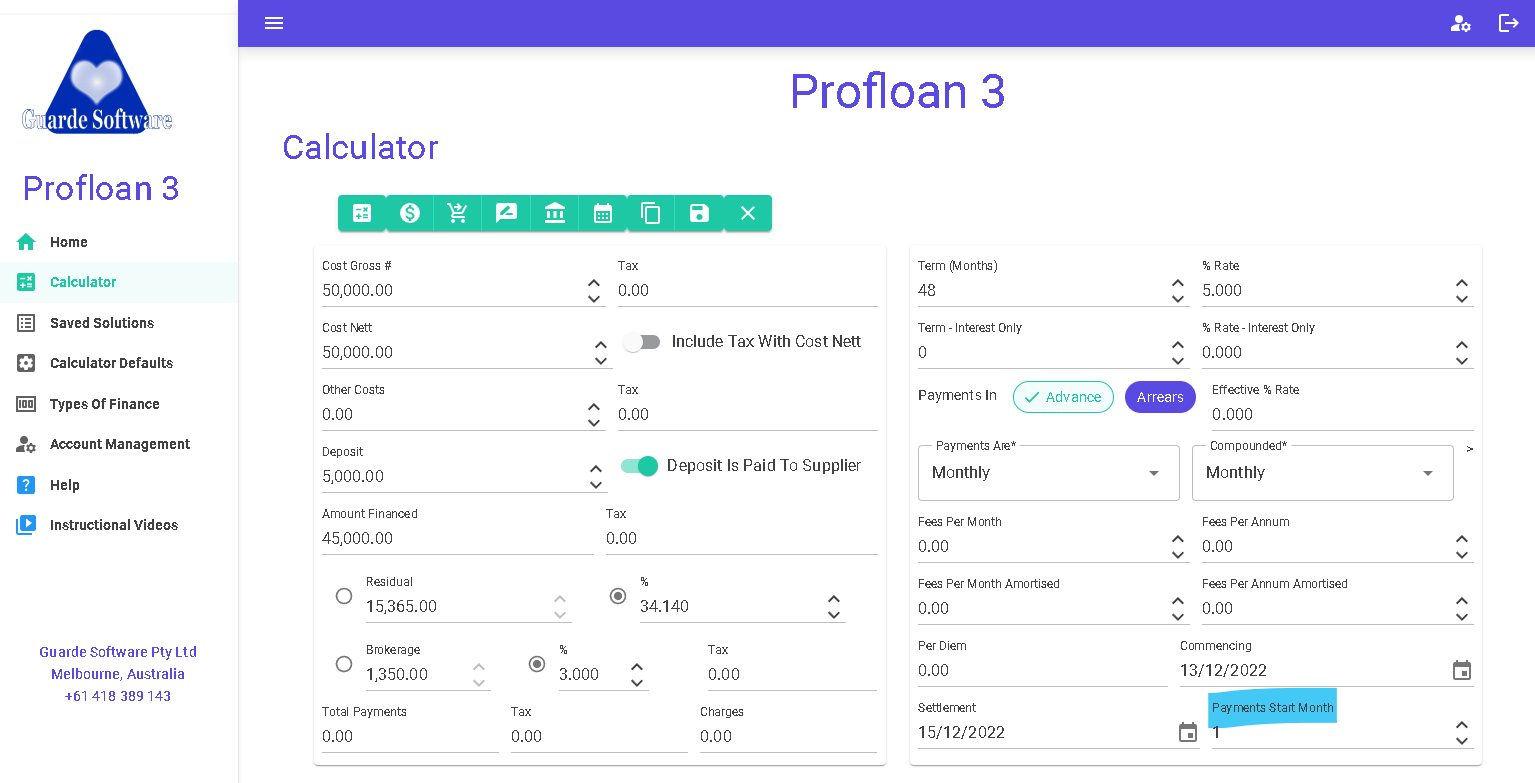Screen dimensions: 1535x783
Task: Click the Instructional Videos play icon
Action: click(x=26, y=525)
